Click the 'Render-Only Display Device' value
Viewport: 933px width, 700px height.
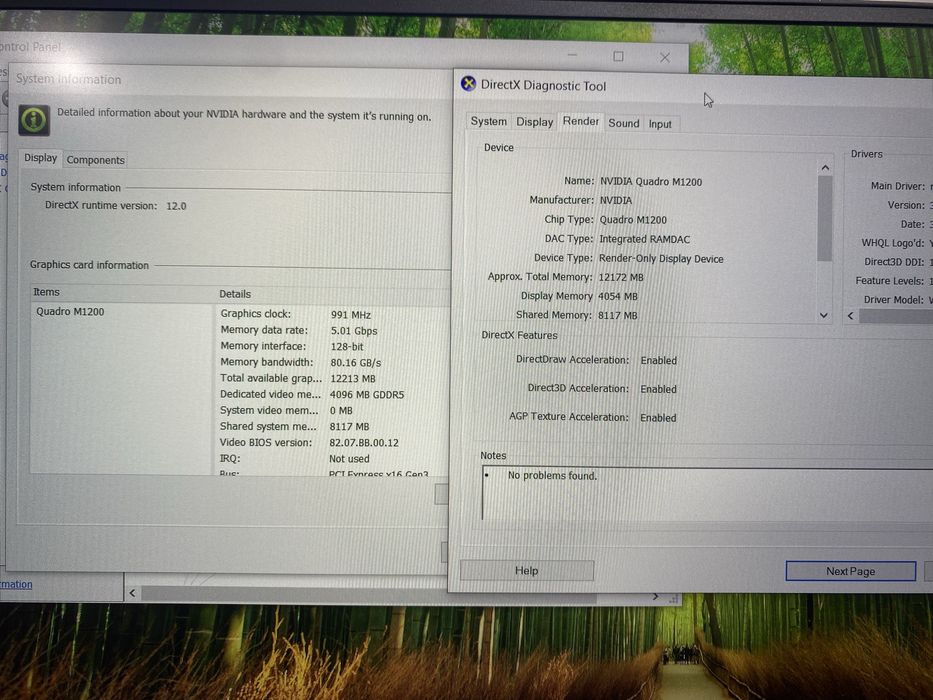click(661, 259)
